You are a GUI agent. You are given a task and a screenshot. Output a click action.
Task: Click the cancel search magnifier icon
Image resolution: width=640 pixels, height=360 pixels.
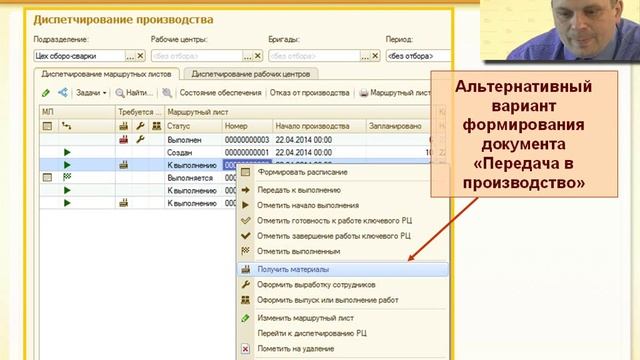(167, 93)
